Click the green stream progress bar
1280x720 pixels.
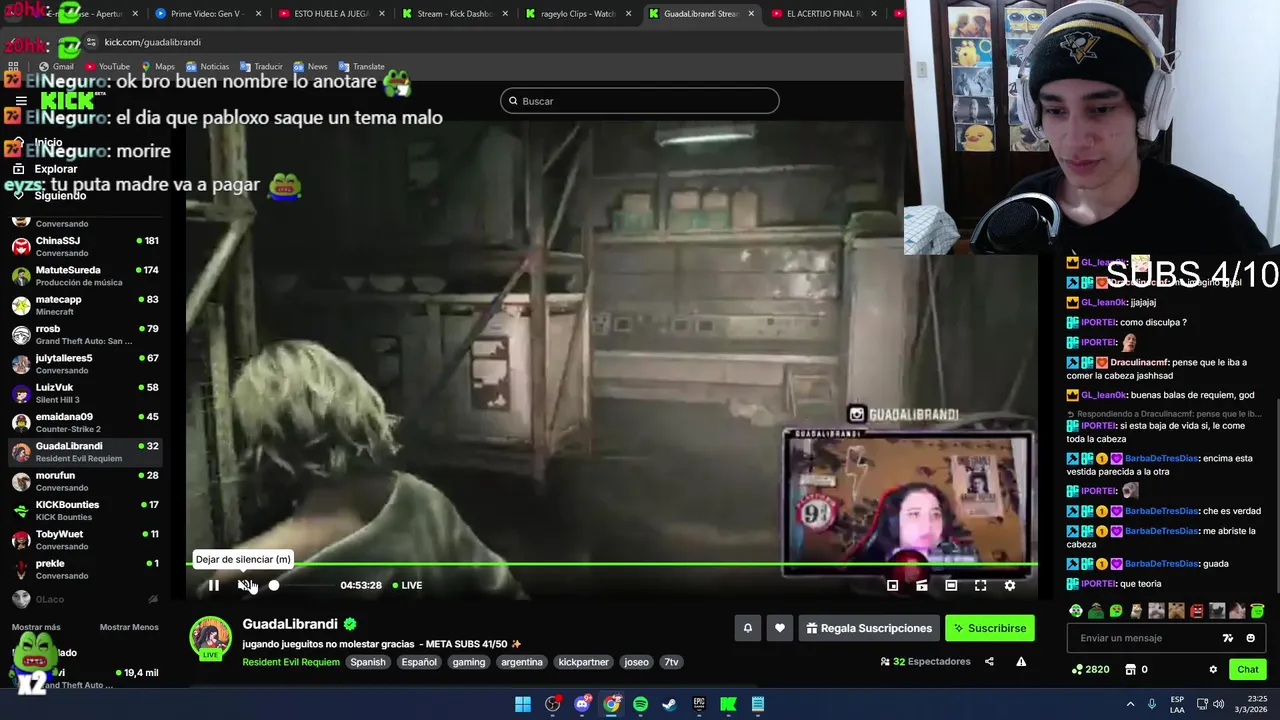coord(612,565)
